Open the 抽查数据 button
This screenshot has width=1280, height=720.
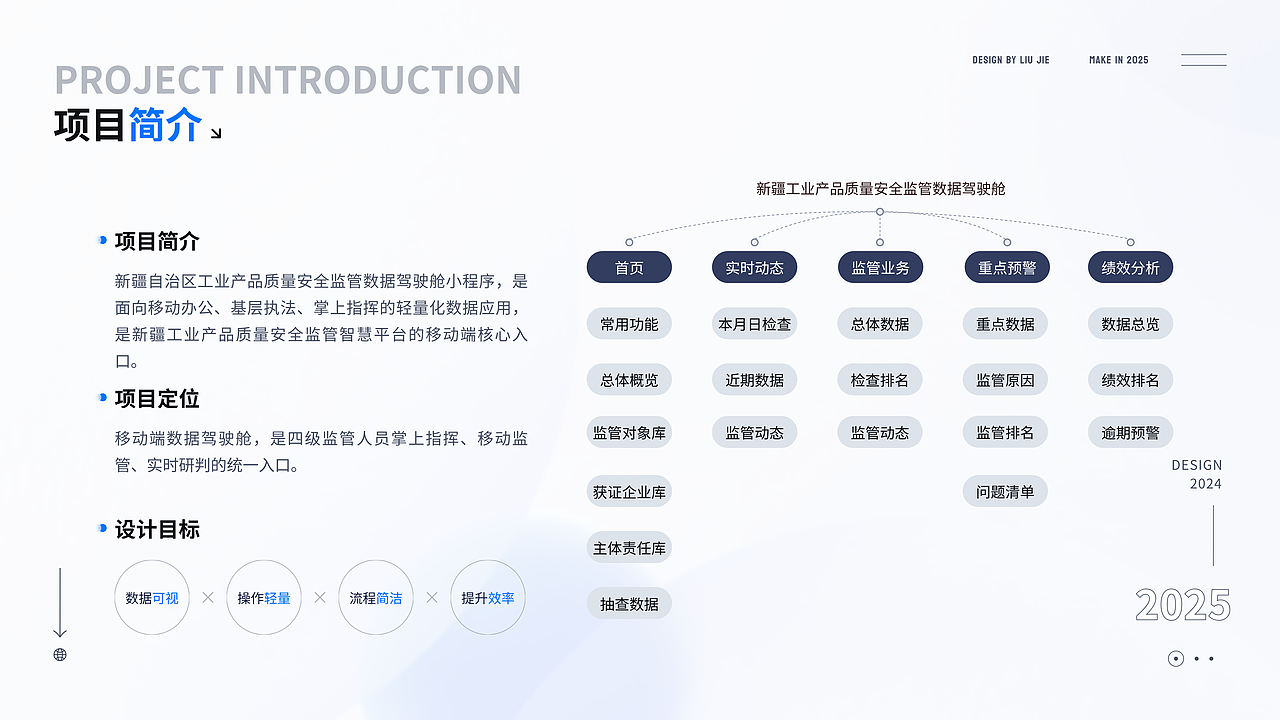pos(629,603)
